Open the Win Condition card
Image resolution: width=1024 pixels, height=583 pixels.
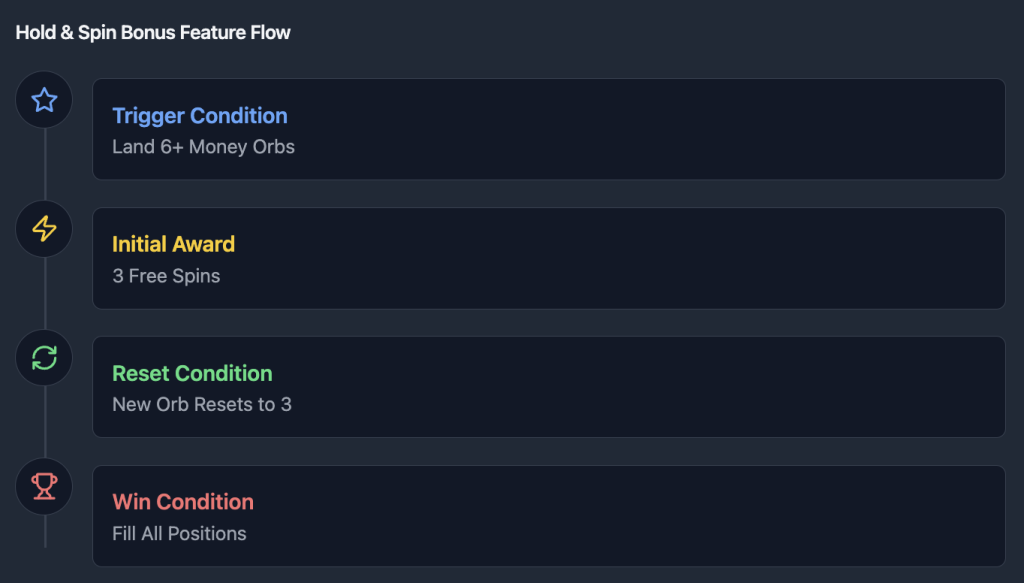[549, 516]
